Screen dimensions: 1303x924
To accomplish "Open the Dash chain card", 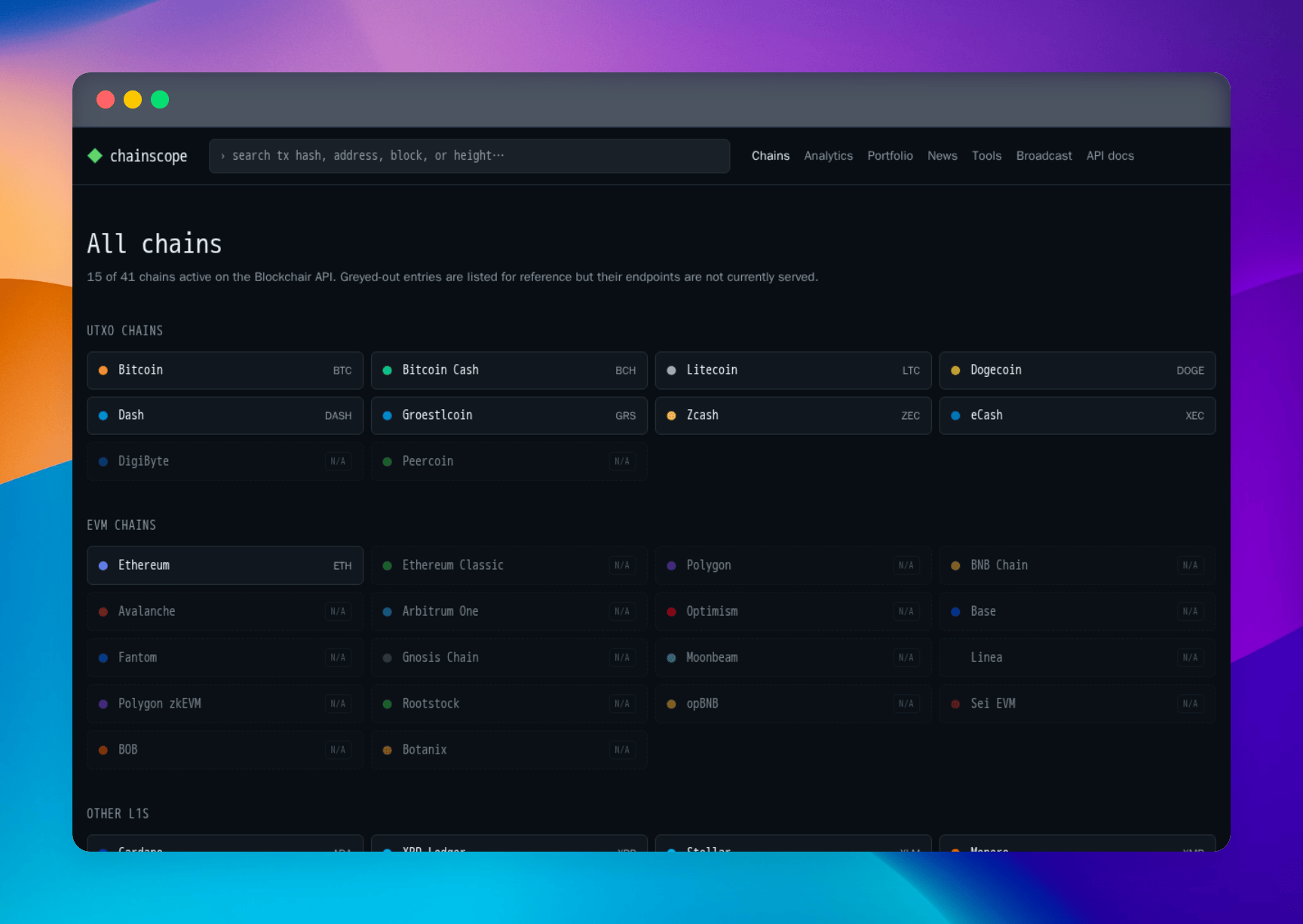I will [225, 415].
